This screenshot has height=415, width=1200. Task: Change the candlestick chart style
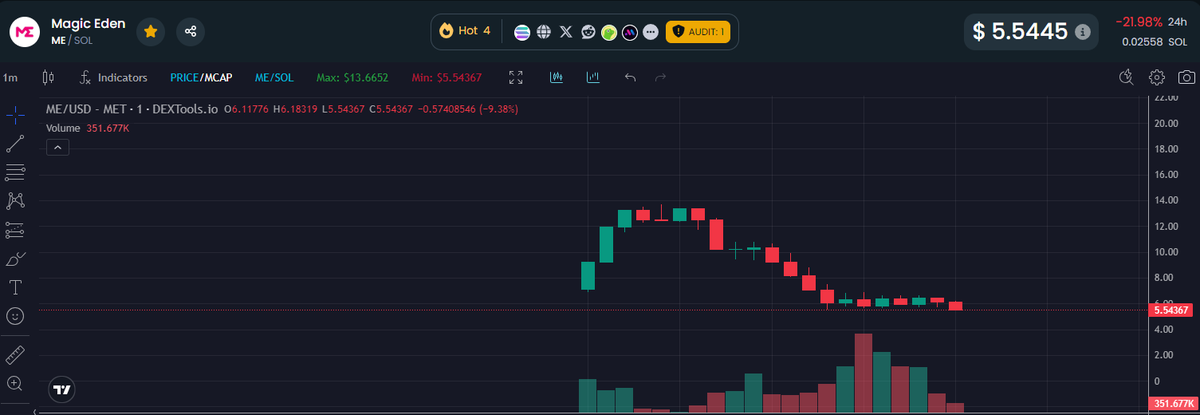pos(48,77)
